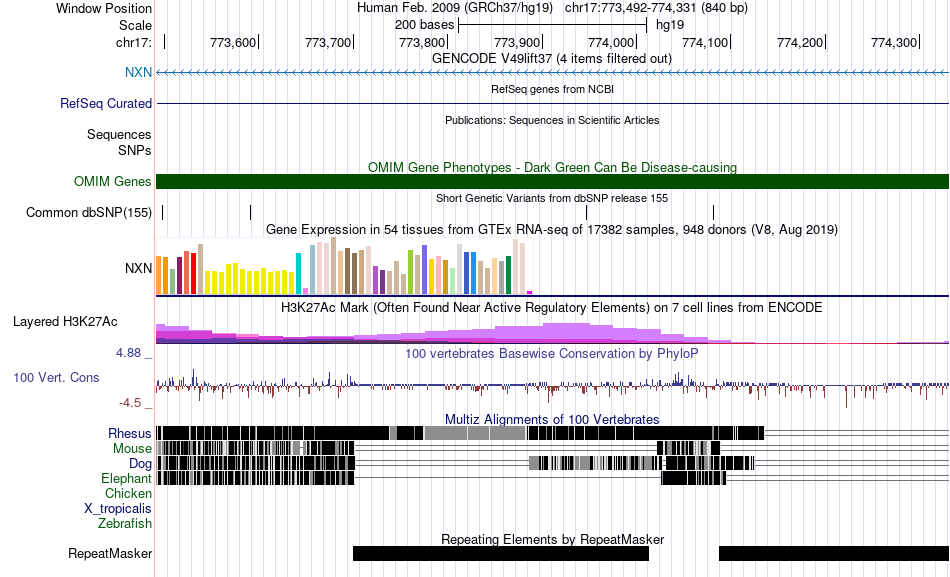Click the dark green OMIM gene bar
The height and width of the screenshot is (577, 950).
pos(553,181)
